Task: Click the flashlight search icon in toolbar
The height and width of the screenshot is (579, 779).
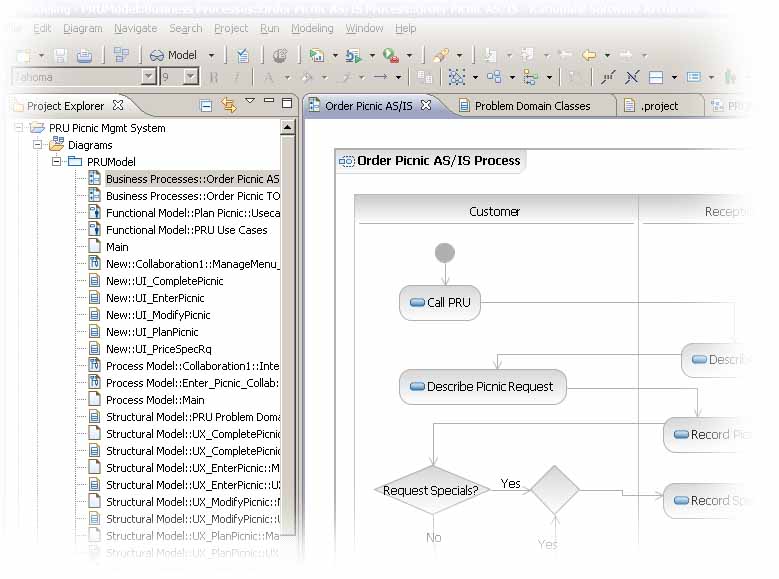Action: click(x=441, y=55)
